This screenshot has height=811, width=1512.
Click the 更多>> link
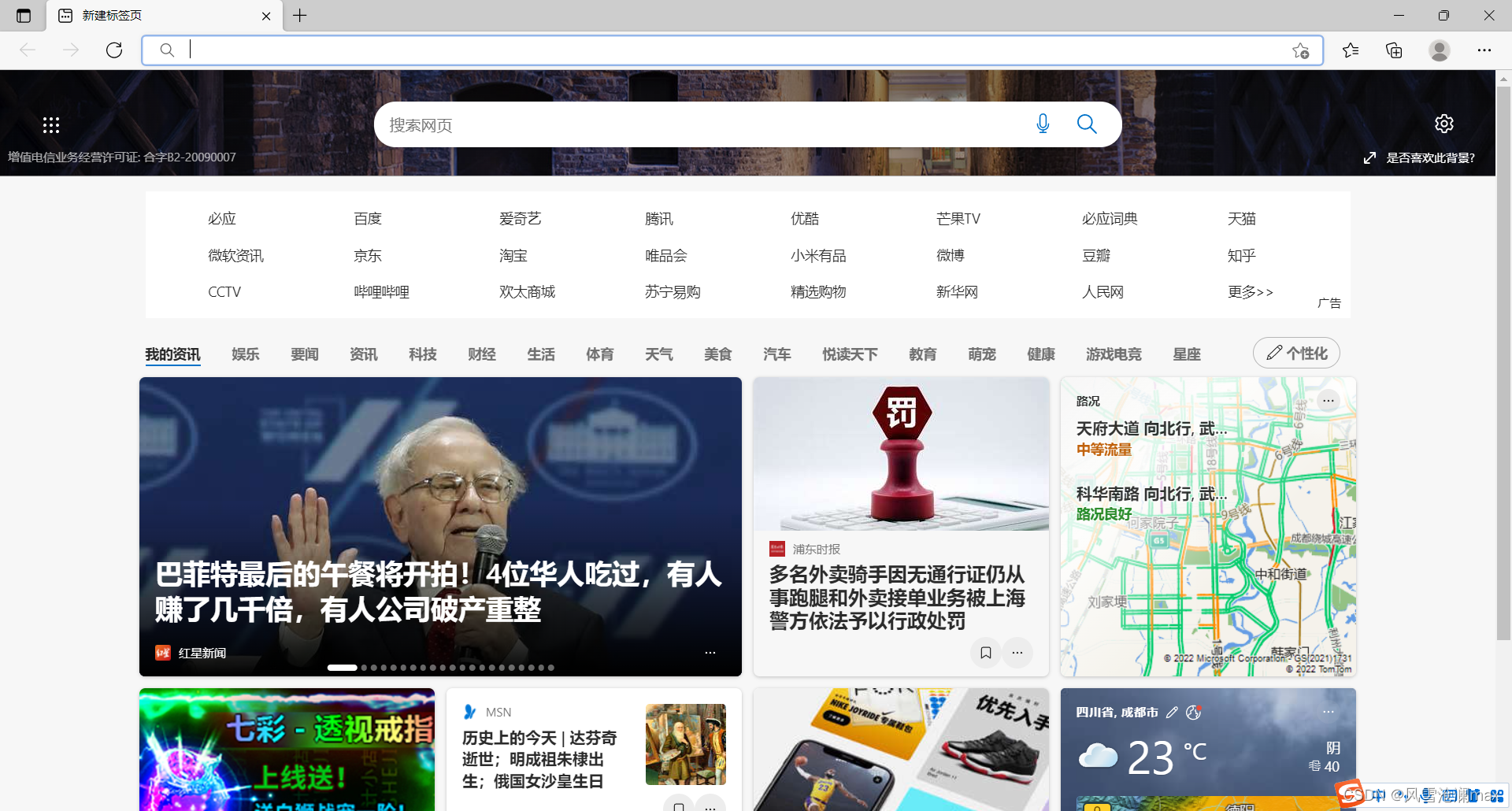[x=1251, y=292]
